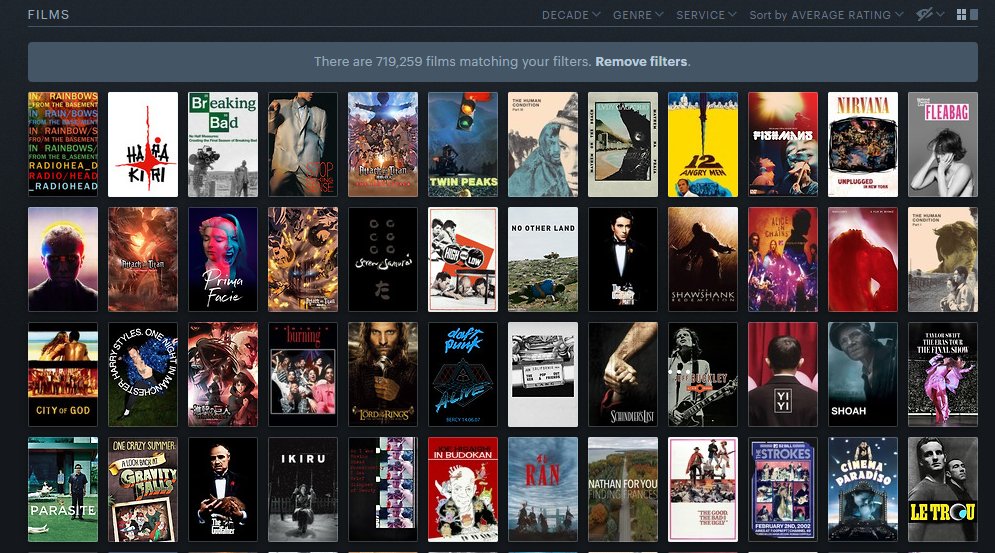Open the Fleabag poster
995x553 pixels.
pos(942,144)
